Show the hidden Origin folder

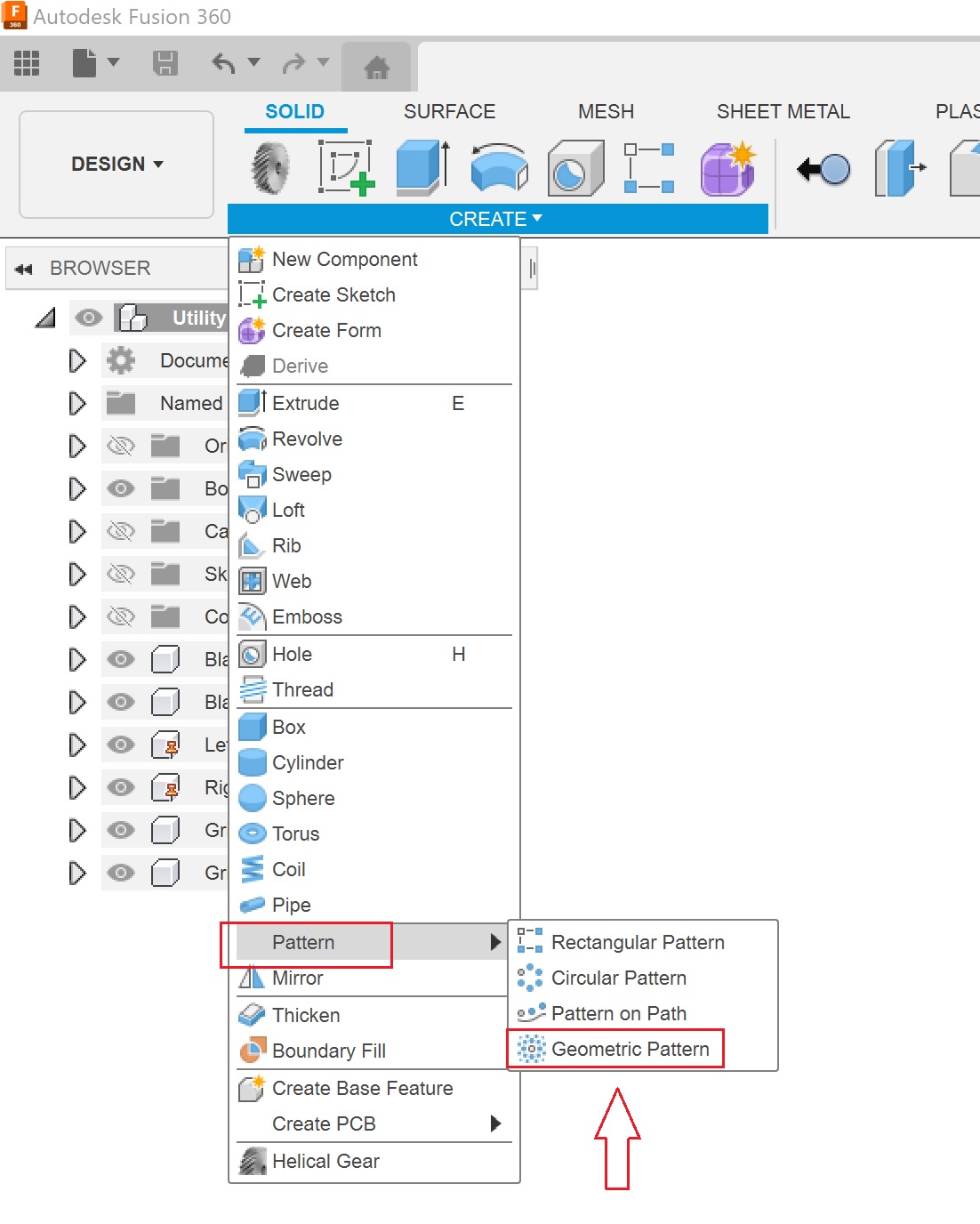pos(121,446)
